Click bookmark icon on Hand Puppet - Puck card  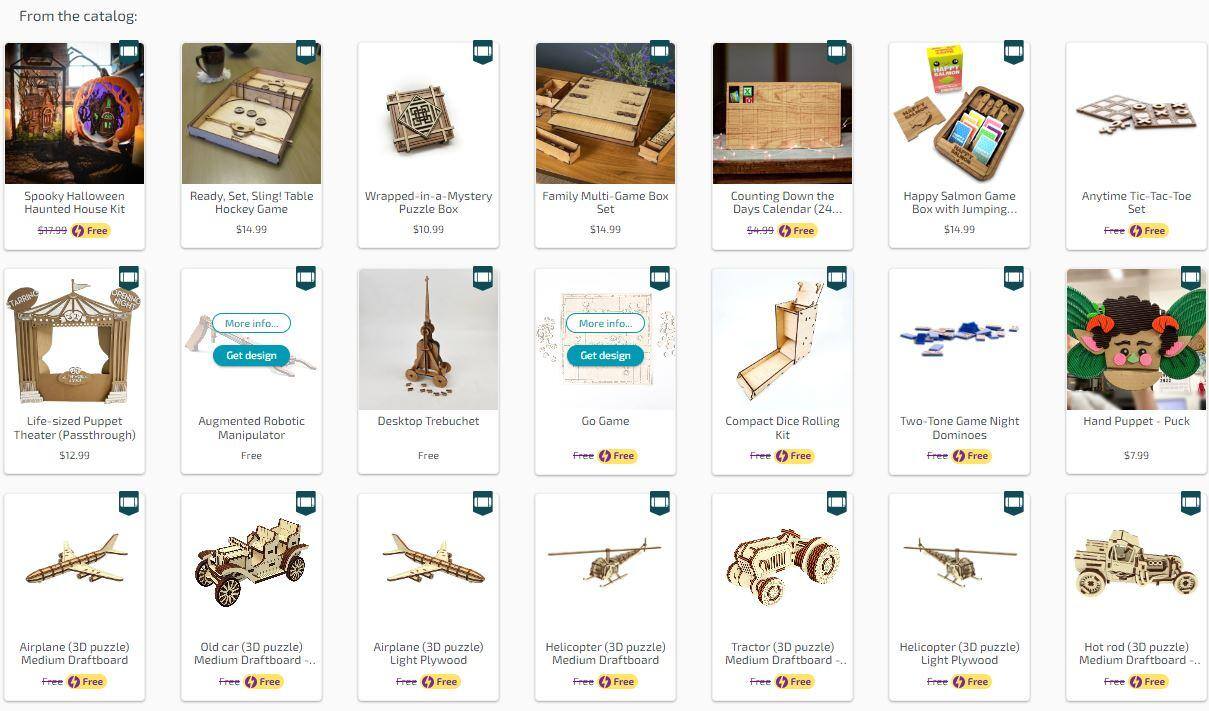tap(1191, 278)
